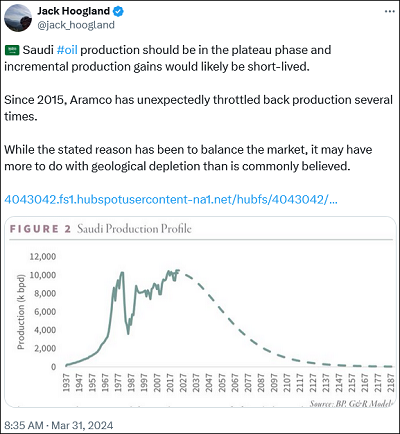Click the tweet text about geological depletion
Image resolution: width=400 pixels, height=434 pixels.
[x=188, y=158]
